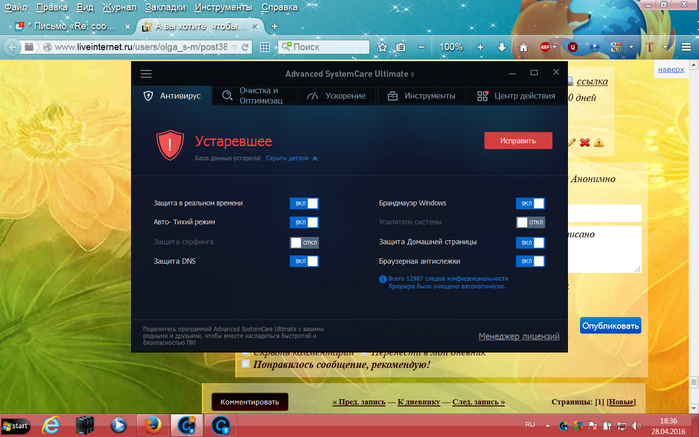The image size is (699, 437).
Task: Open the Файл menu in Firefox
Action: coord(16,8)
